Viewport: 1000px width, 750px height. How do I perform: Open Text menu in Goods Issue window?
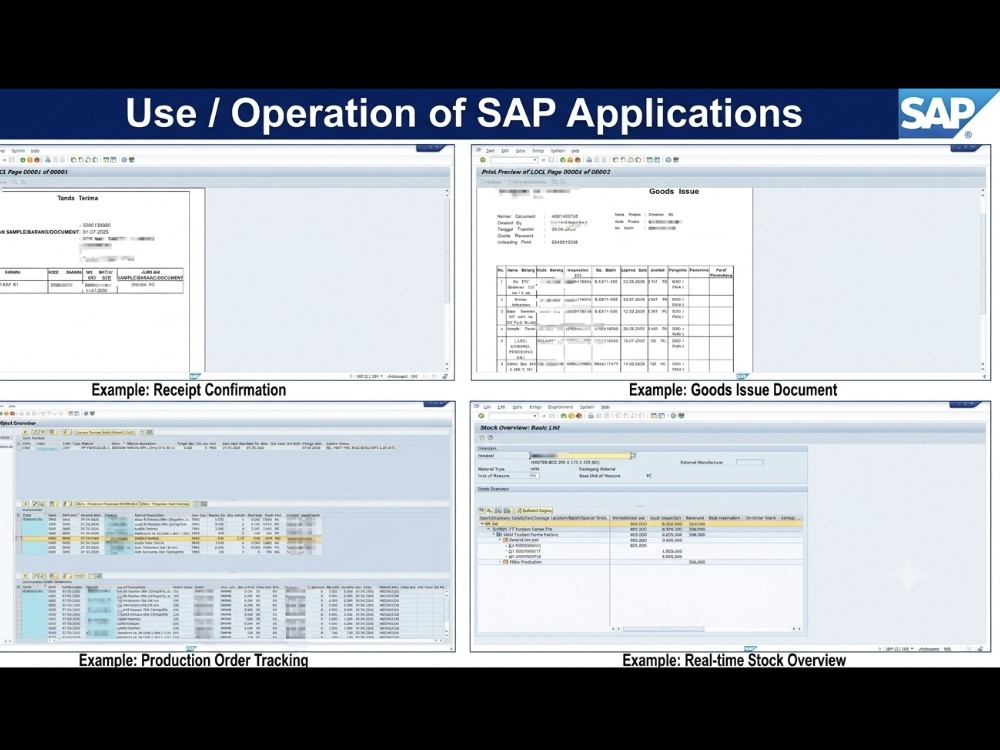pyautogui.click(x=490, y=151)
